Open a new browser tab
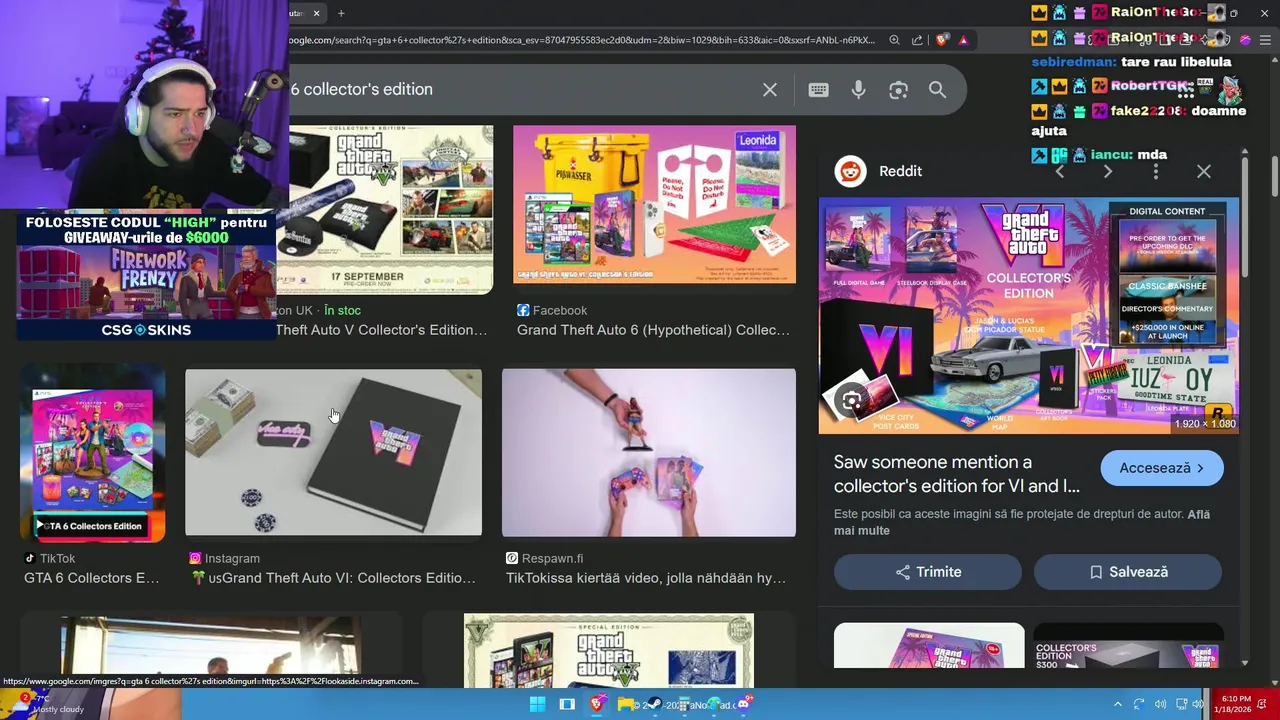The height and width of the screenshot is (720, 1280). (x=341, y=13)
